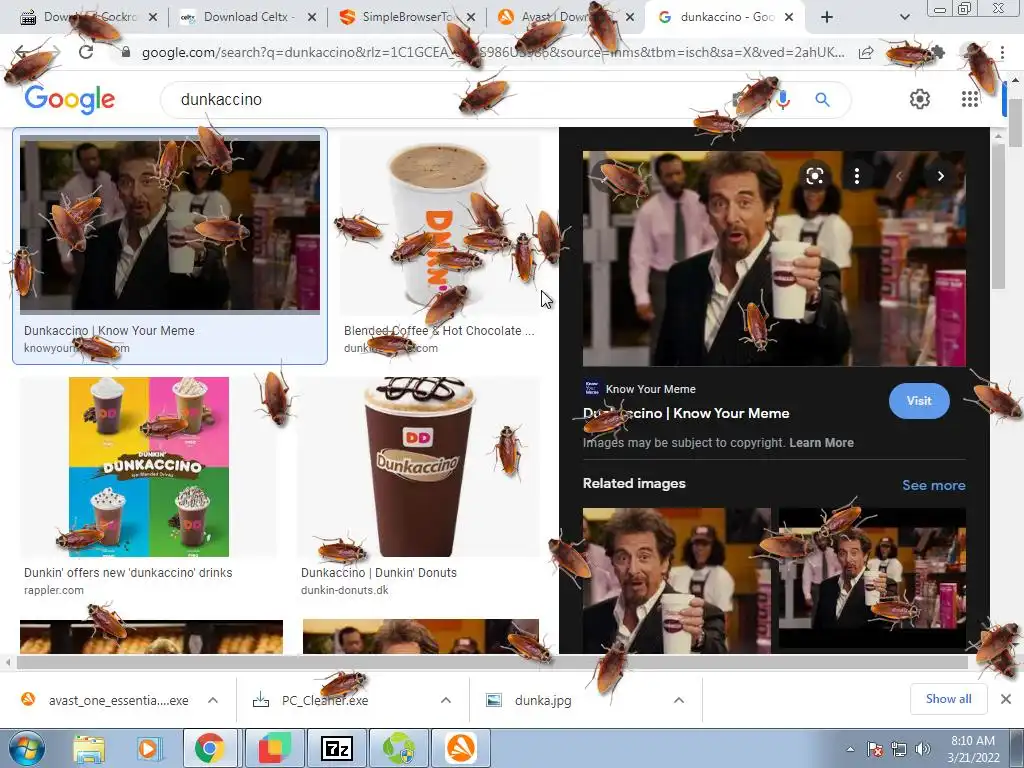The height and width of the screenshot is (768, 1024).
Task: Open the taskbar clock showing 8:10 AM
Action: [x=973, y=748]
